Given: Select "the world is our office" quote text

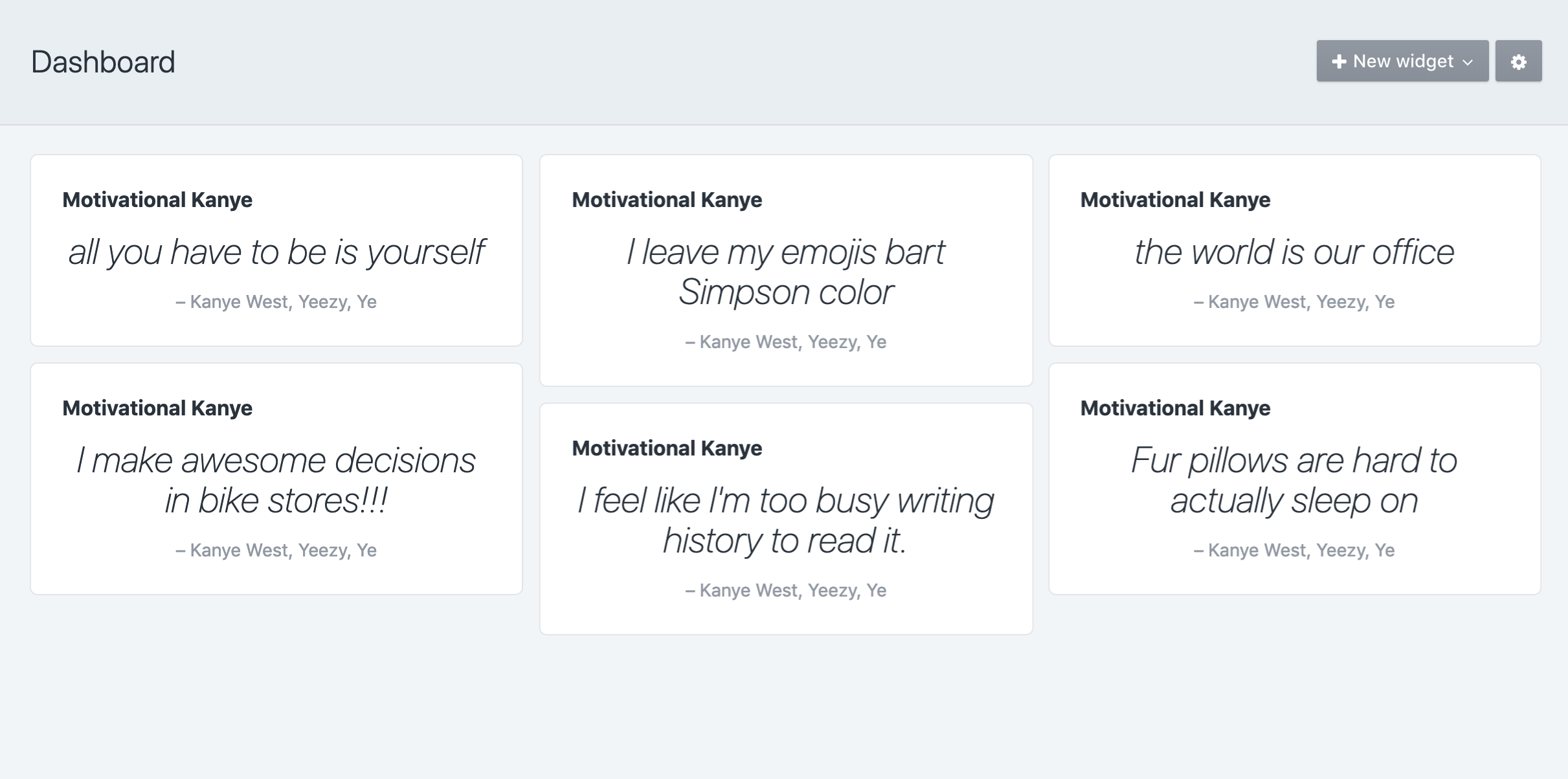Looking at the screenshot, I should (x=1294, y=252).
